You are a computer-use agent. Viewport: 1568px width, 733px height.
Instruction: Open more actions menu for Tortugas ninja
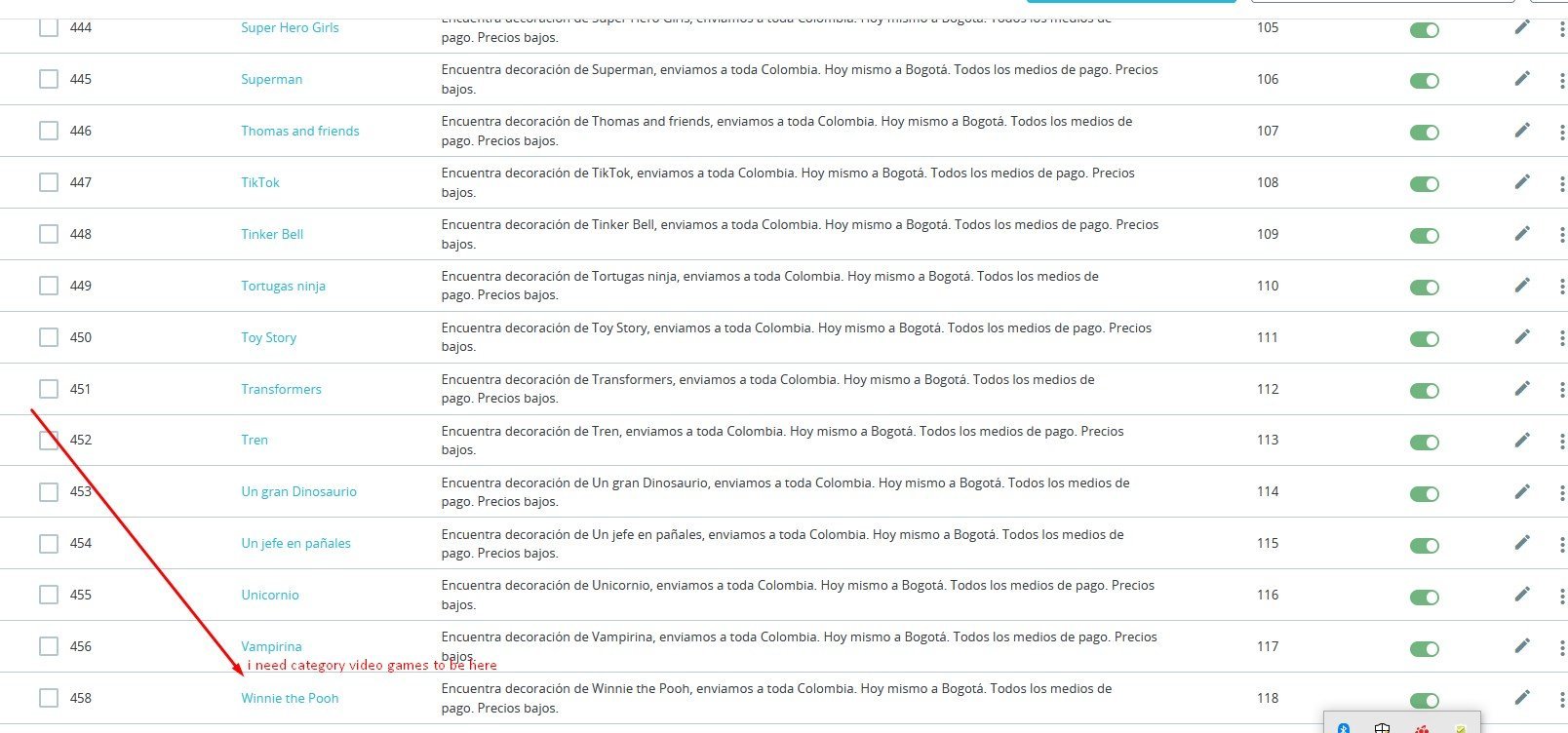click(1561, 287)
